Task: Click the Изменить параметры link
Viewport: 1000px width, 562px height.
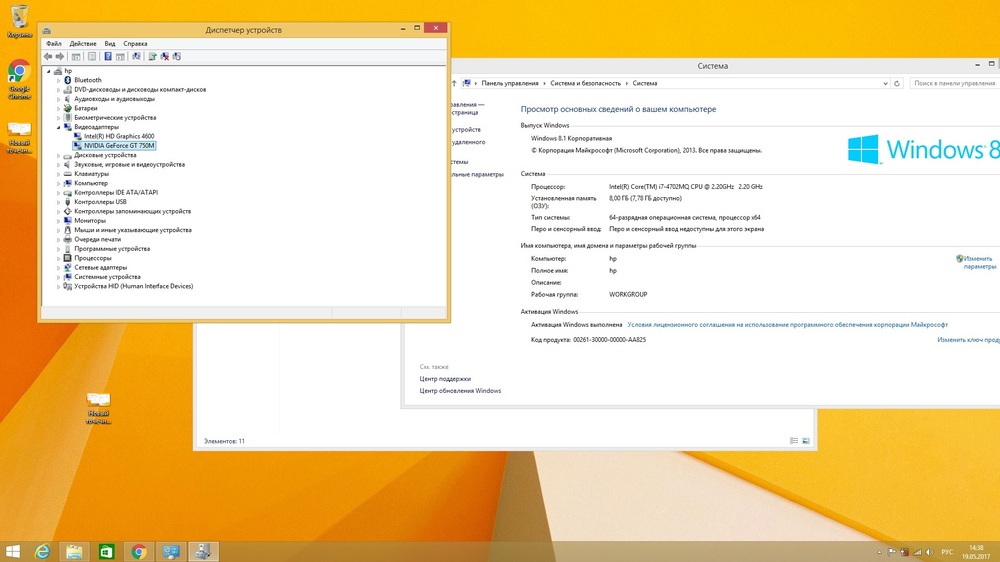Action: pyautogui.click(x=977, y=262)
